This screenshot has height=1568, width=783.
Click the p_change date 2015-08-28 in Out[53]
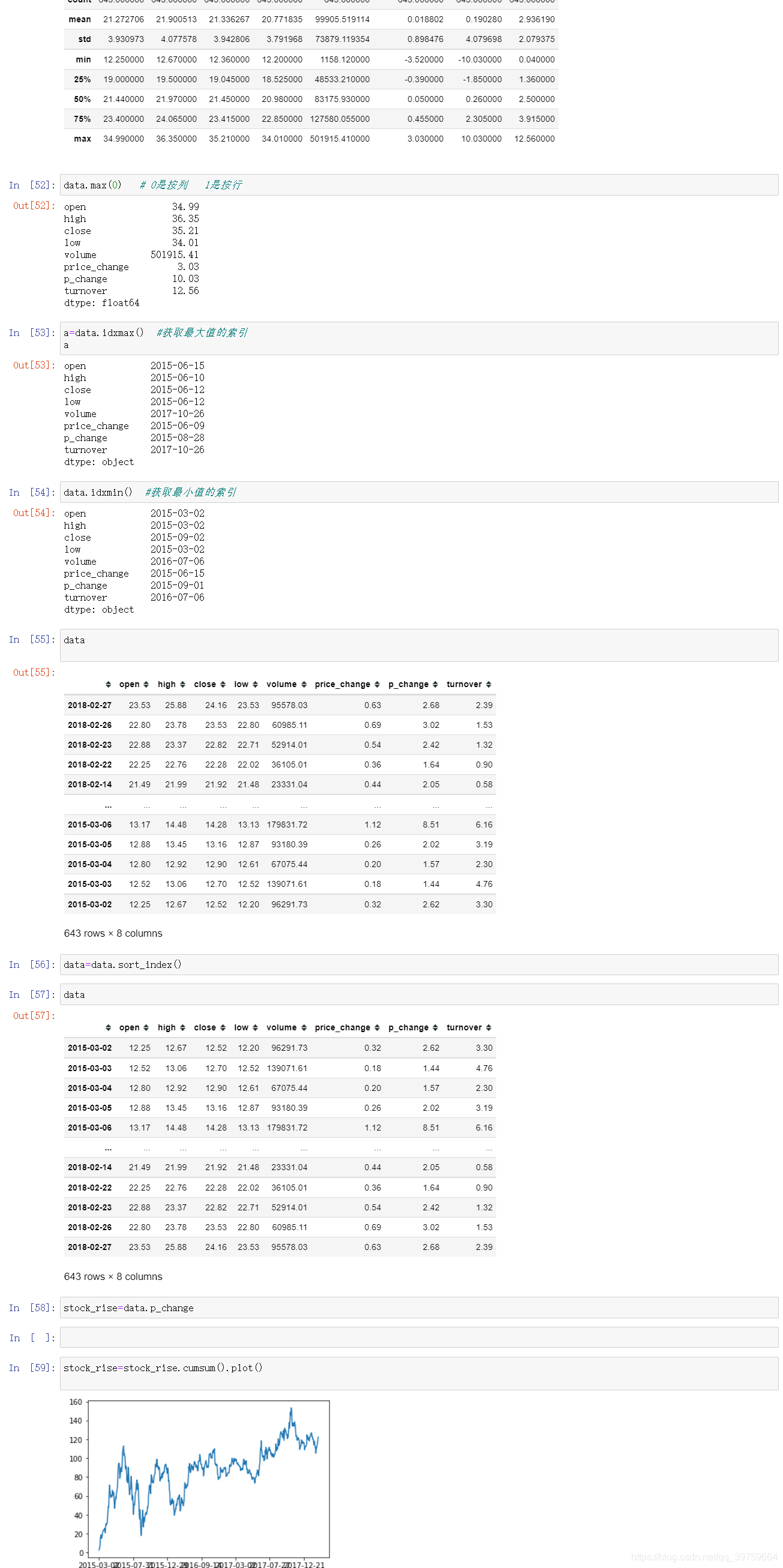pyautogui.click(x=178, y=437)
